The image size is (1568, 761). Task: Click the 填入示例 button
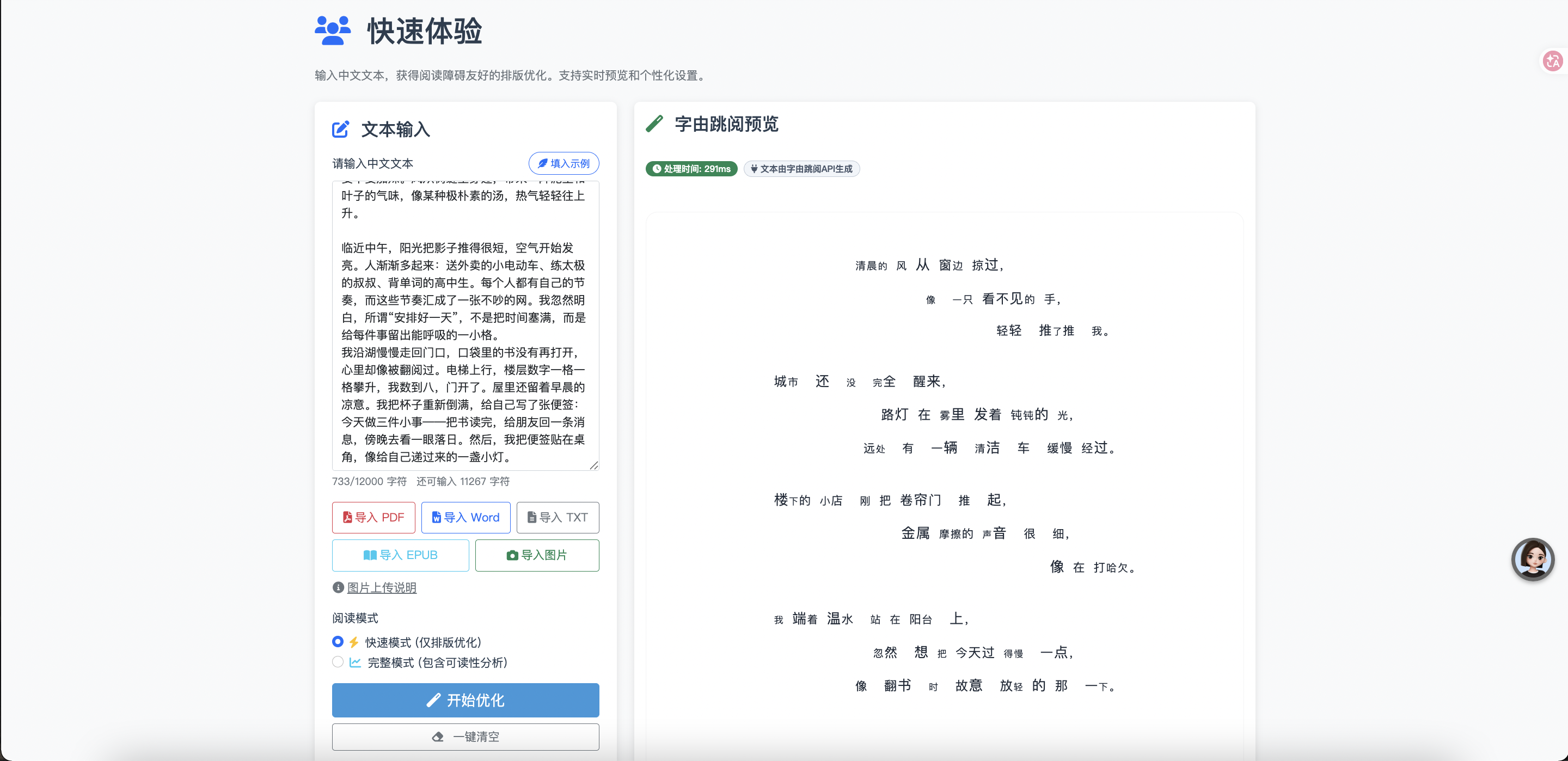(x=563, y=163)
